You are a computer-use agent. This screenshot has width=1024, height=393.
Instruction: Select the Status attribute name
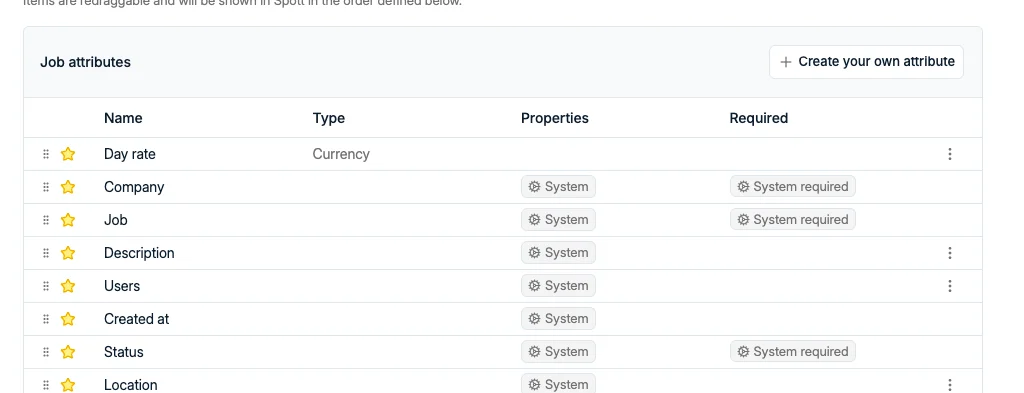(x=123, y=352)
